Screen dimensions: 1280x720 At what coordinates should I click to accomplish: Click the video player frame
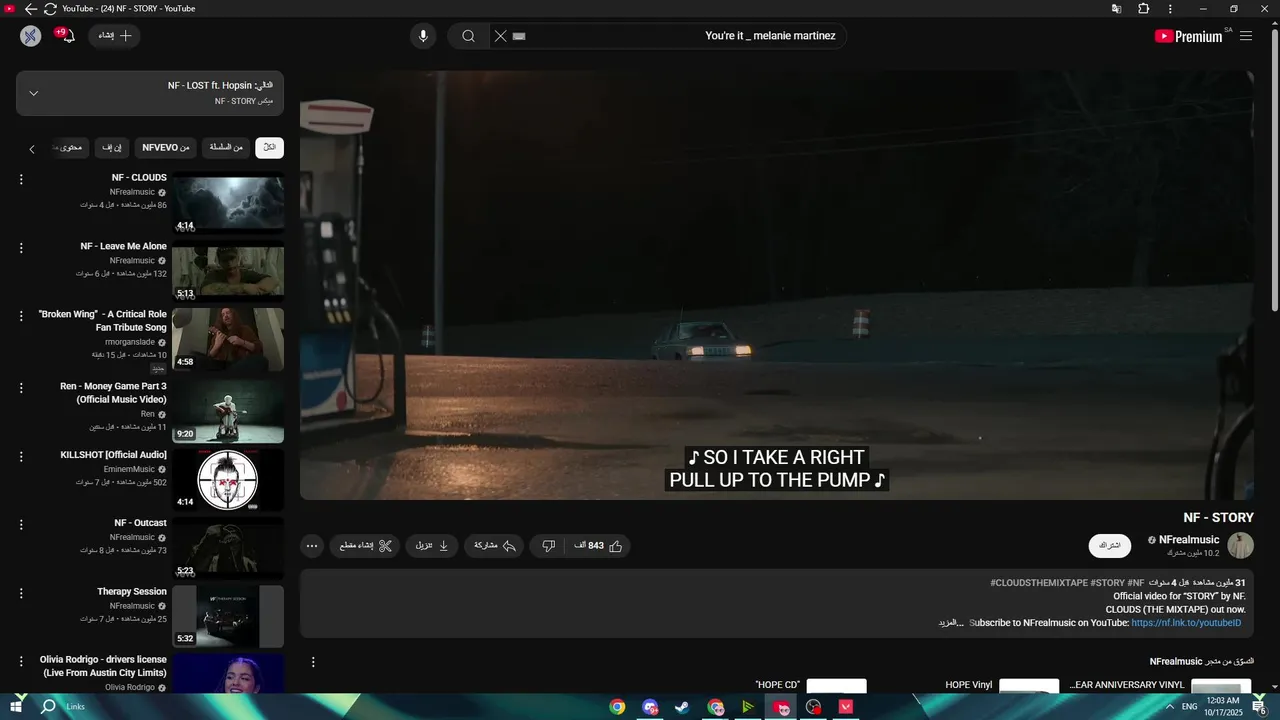[x=777, y=285]
